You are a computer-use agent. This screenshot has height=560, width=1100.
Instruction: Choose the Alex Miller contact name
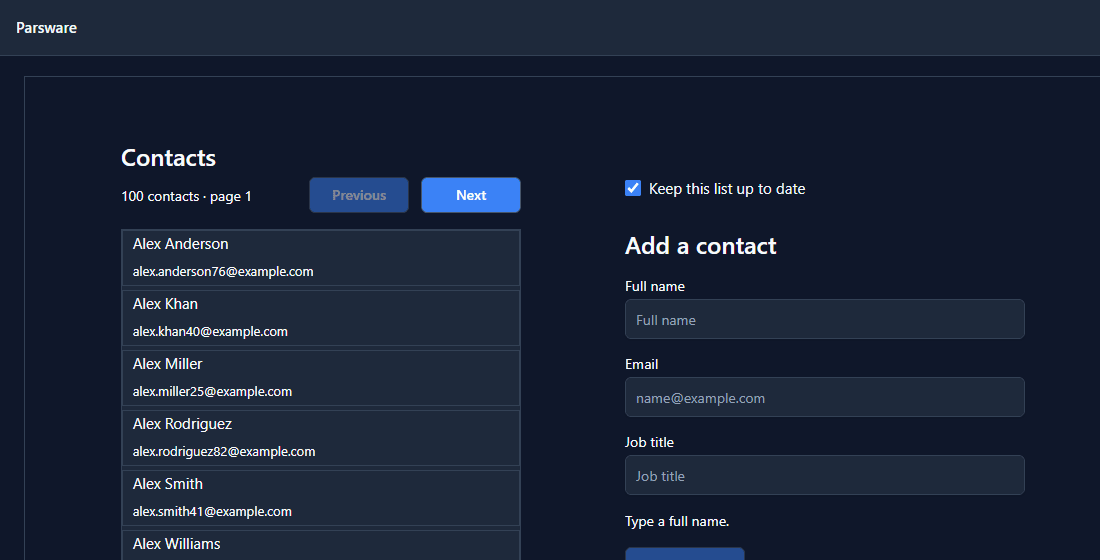tap(167, 364)
